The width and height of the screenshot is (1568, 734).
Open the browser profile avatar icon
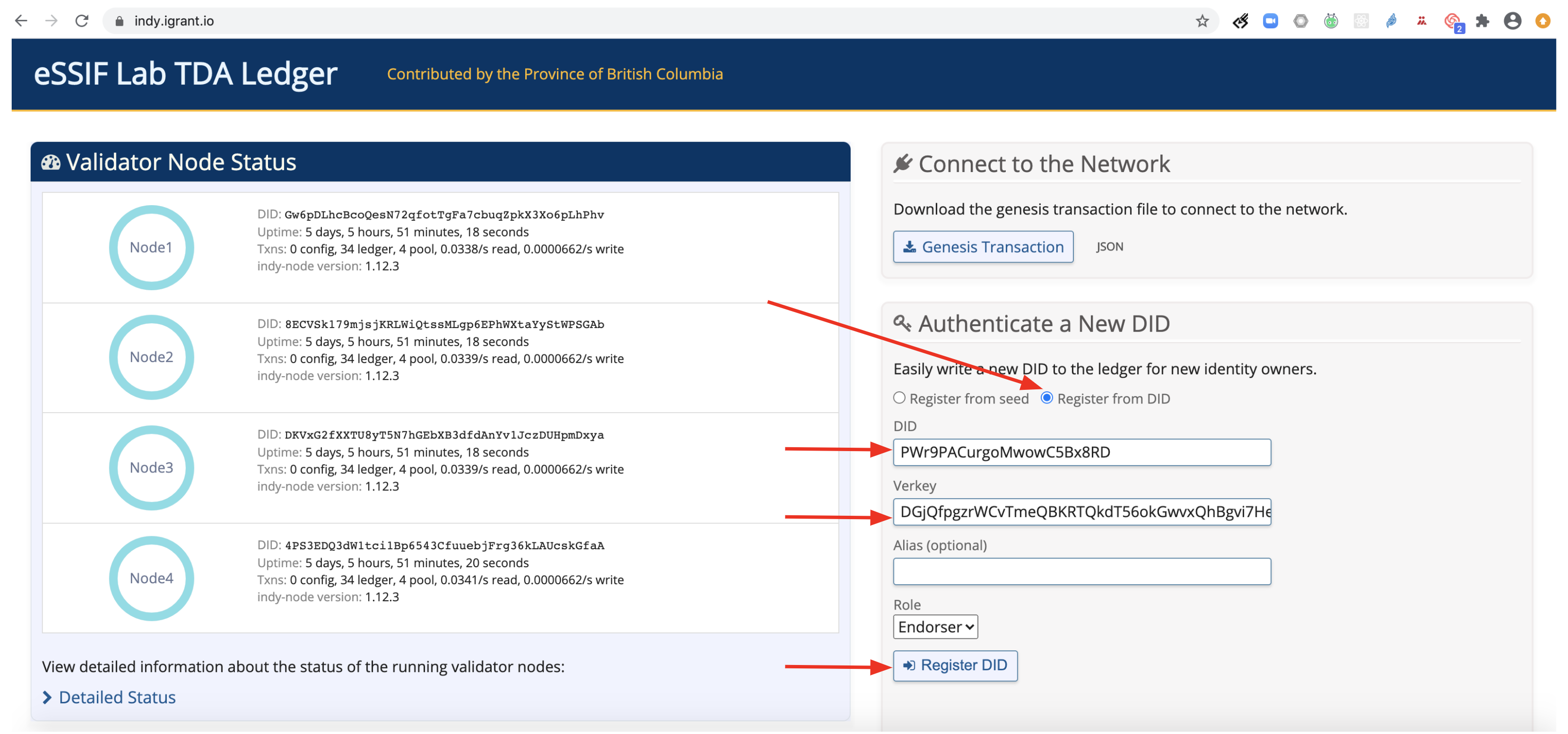click(x=1513, y=21)
